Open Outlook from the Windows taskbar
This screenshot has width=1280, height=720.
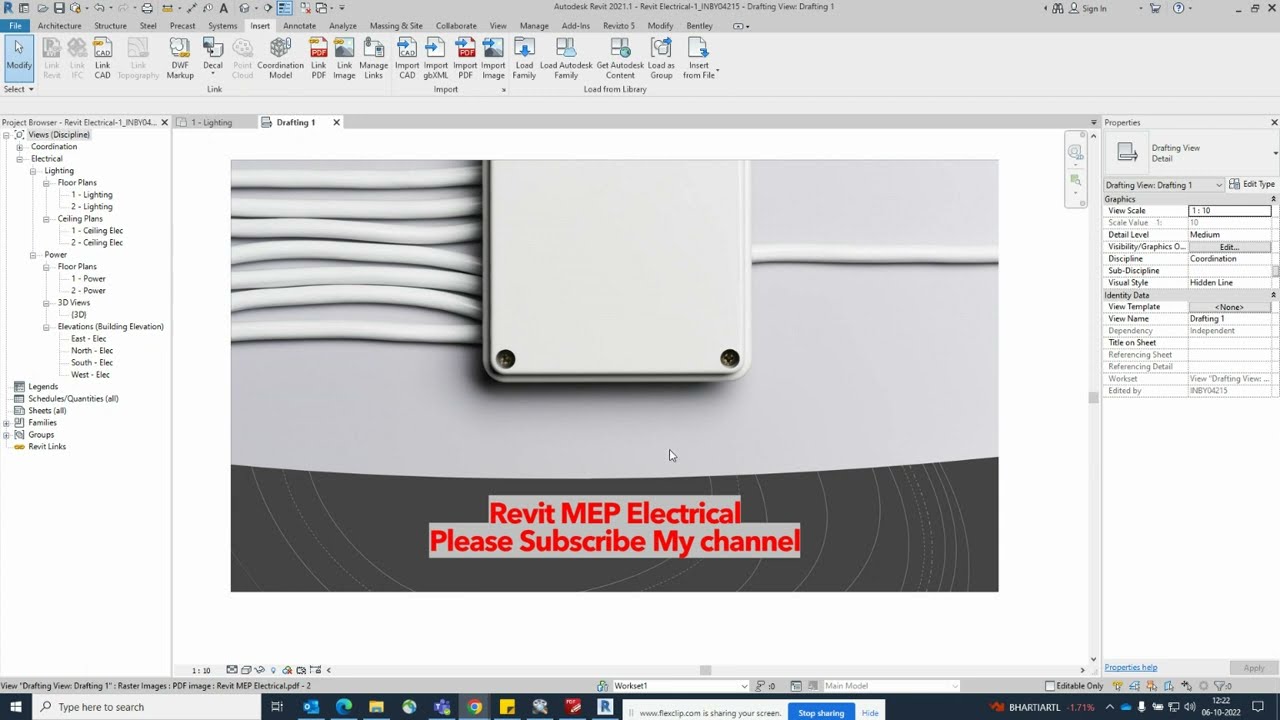(x=310, y=707)
